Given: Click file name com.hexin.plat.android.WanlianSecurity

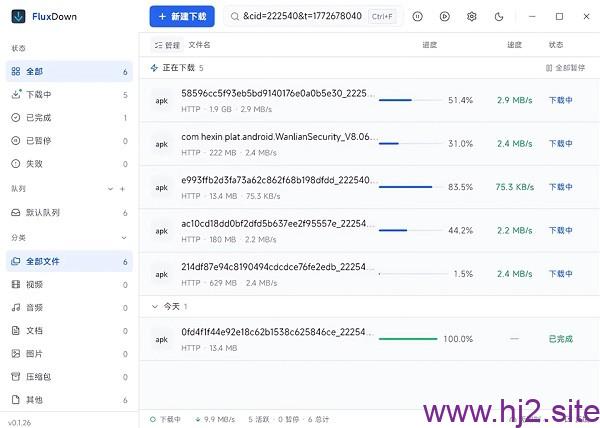Looking at the screenshot, I should pyautogui.click(x=278, y=137).
